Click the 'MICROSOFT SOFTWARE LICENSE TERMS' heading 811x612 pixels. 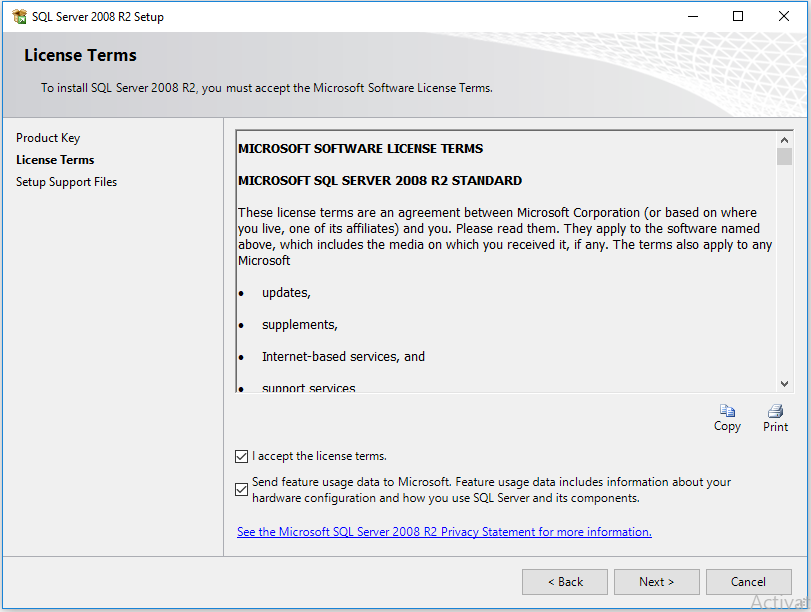tap(361, 149)
